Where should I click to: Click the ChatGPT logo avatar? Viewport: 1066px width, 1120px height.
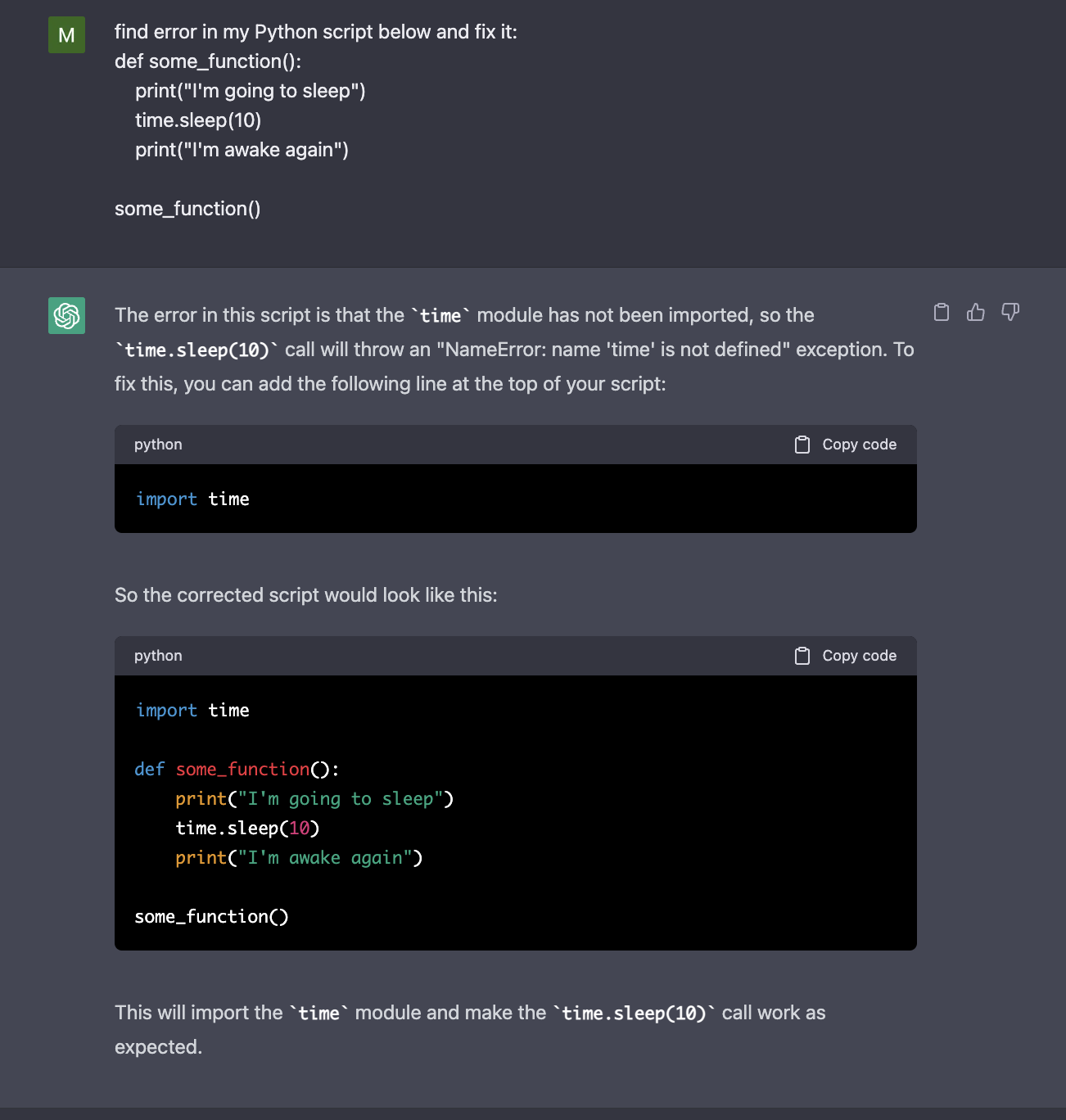67,315
